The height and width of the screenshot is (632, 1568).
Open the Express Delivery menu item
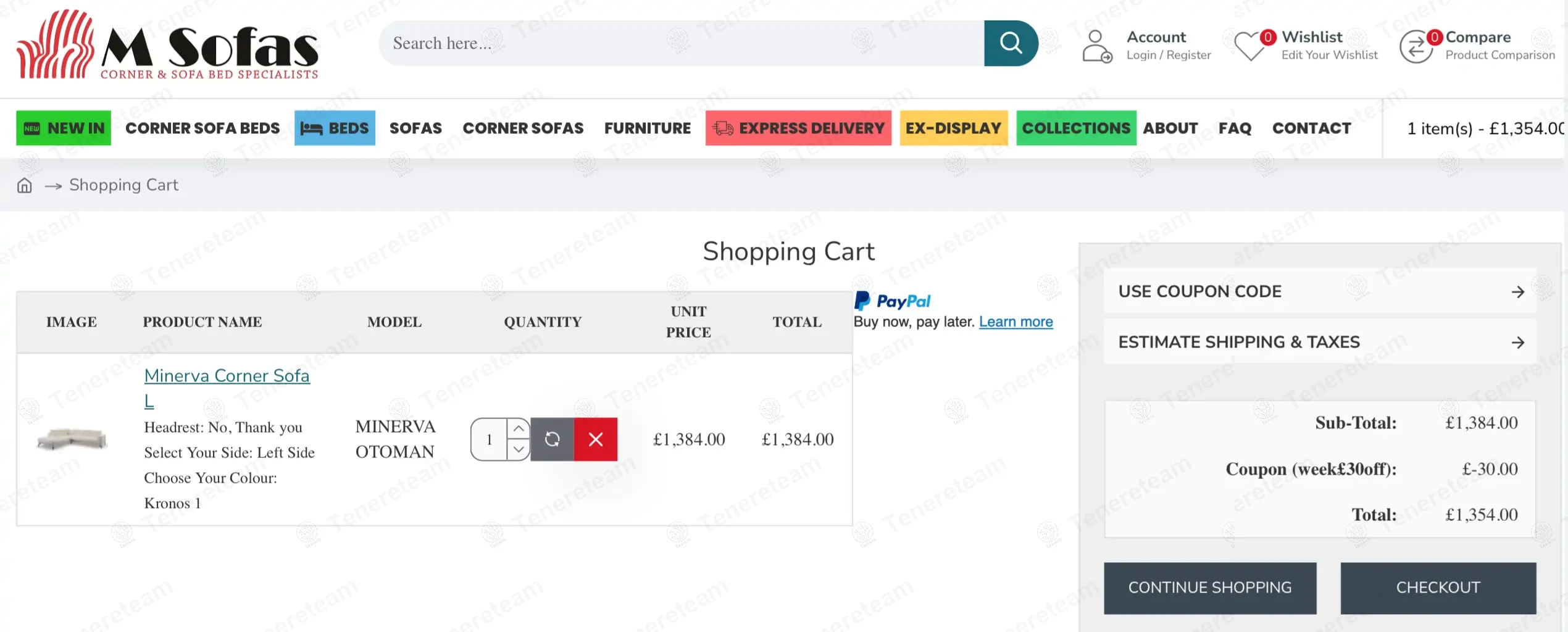(x=798, y=128)
